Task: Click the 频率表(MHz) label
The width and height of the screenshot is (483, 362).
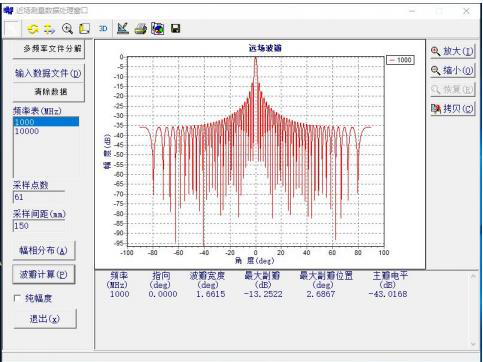Action: click(37, 111)
